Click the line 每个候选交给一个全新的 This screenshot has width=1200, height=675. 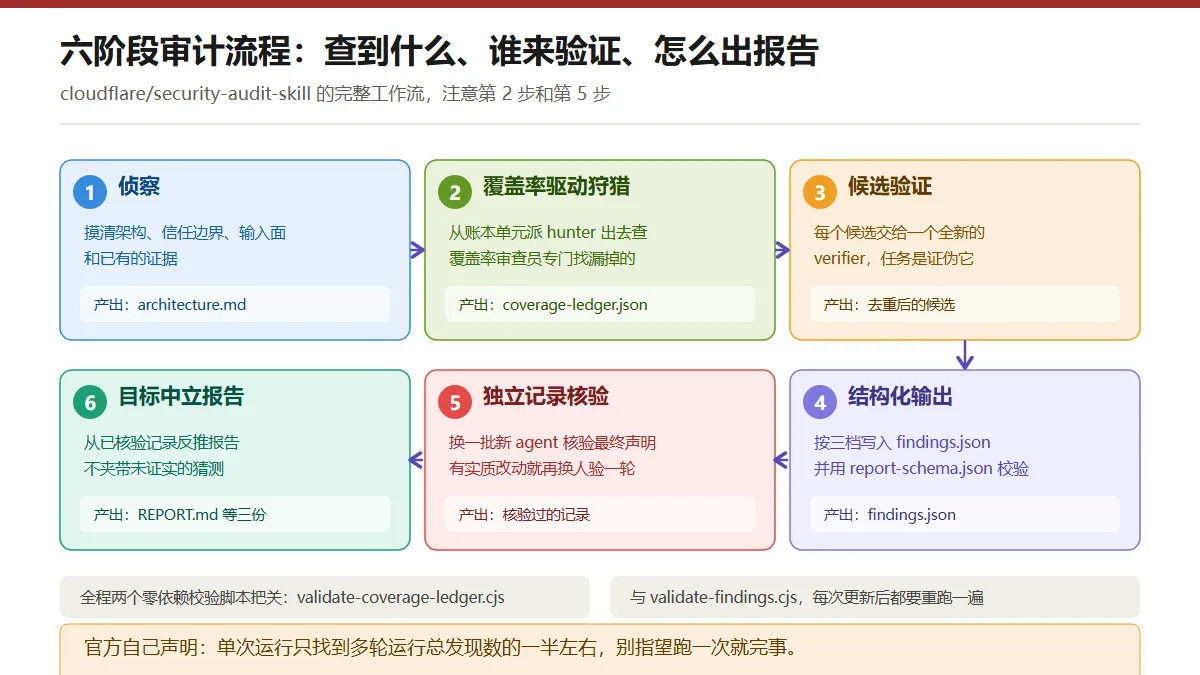tap(899, 233)
